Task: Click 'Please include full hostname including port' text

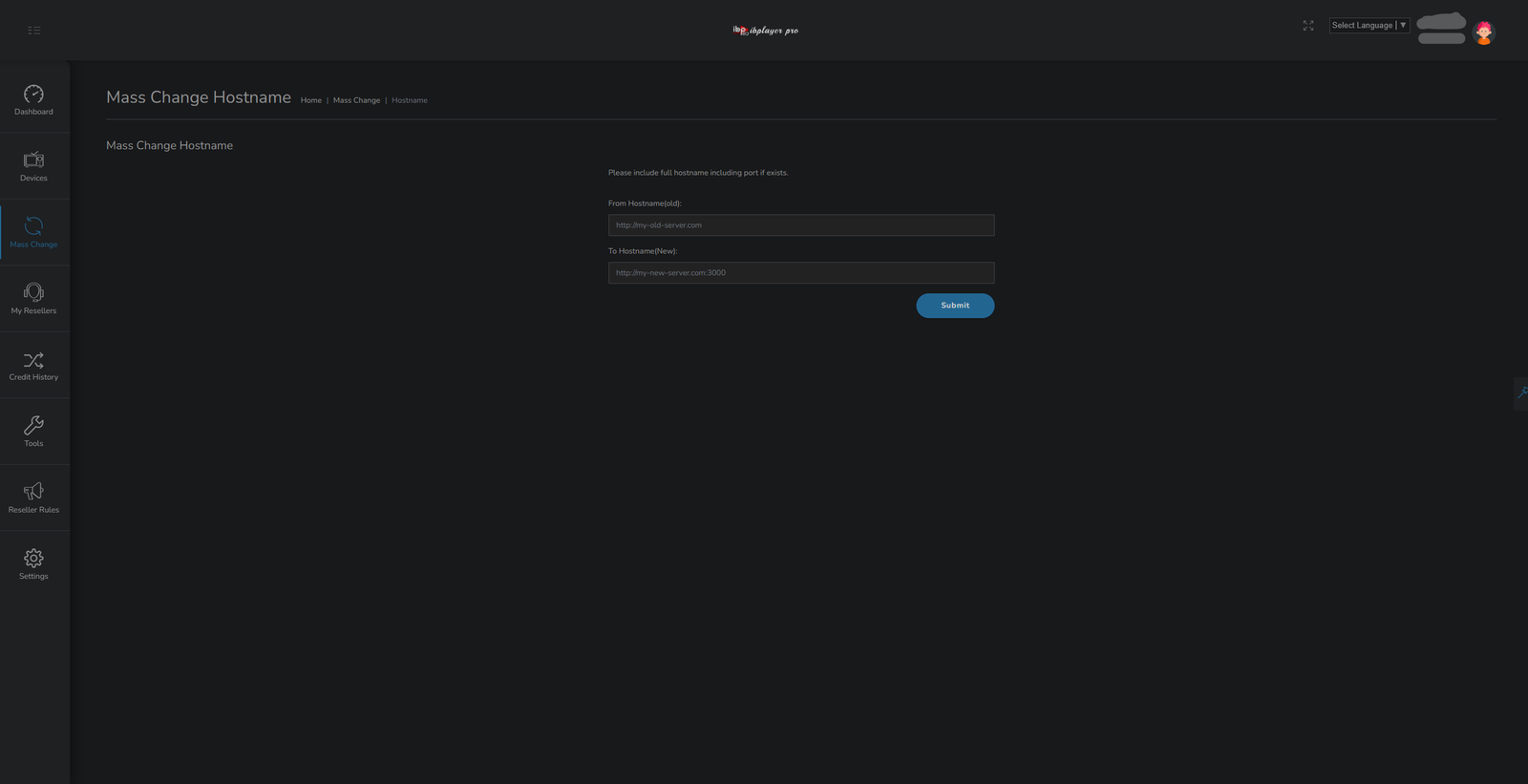Action: (x=698, y=173)
